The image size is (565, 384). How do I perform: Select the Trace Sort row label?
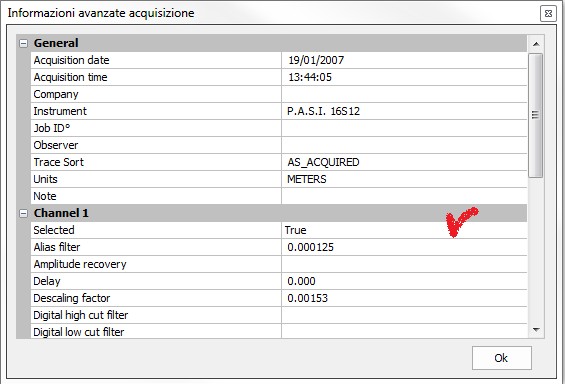tap(58, 162)
